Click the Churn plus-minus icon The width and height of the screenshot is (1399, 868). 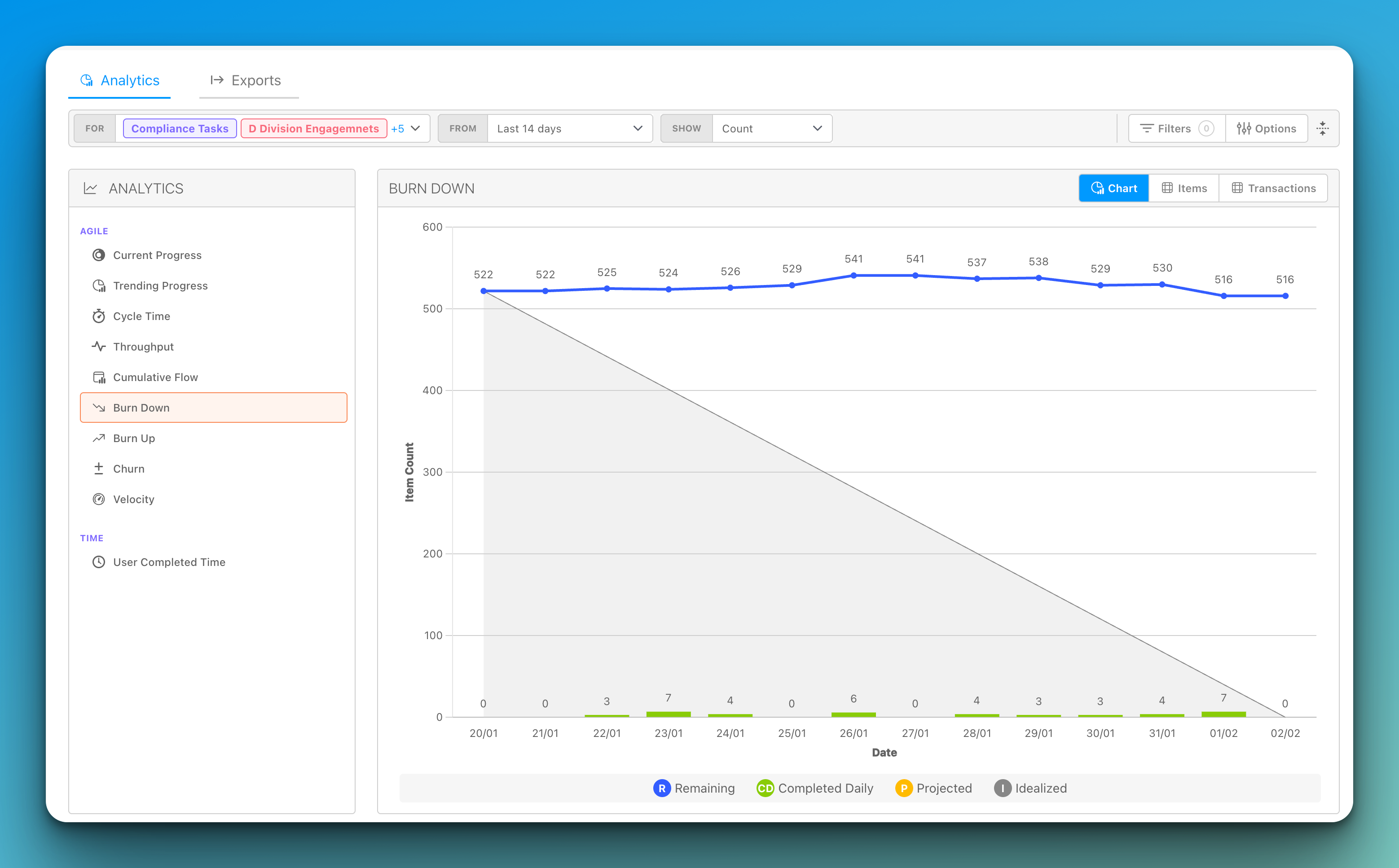point(99,469)
